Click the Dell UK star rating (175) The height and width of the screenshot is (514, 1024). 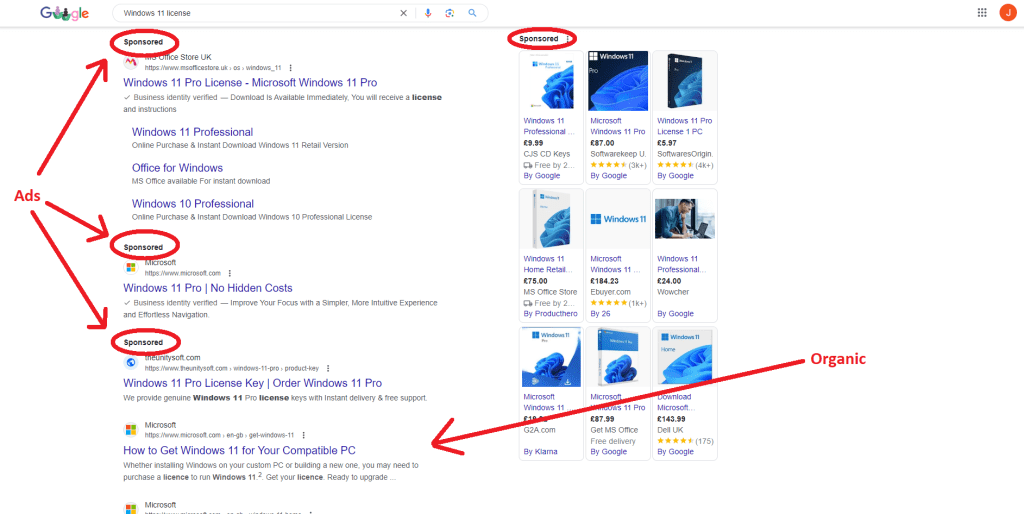685,441
